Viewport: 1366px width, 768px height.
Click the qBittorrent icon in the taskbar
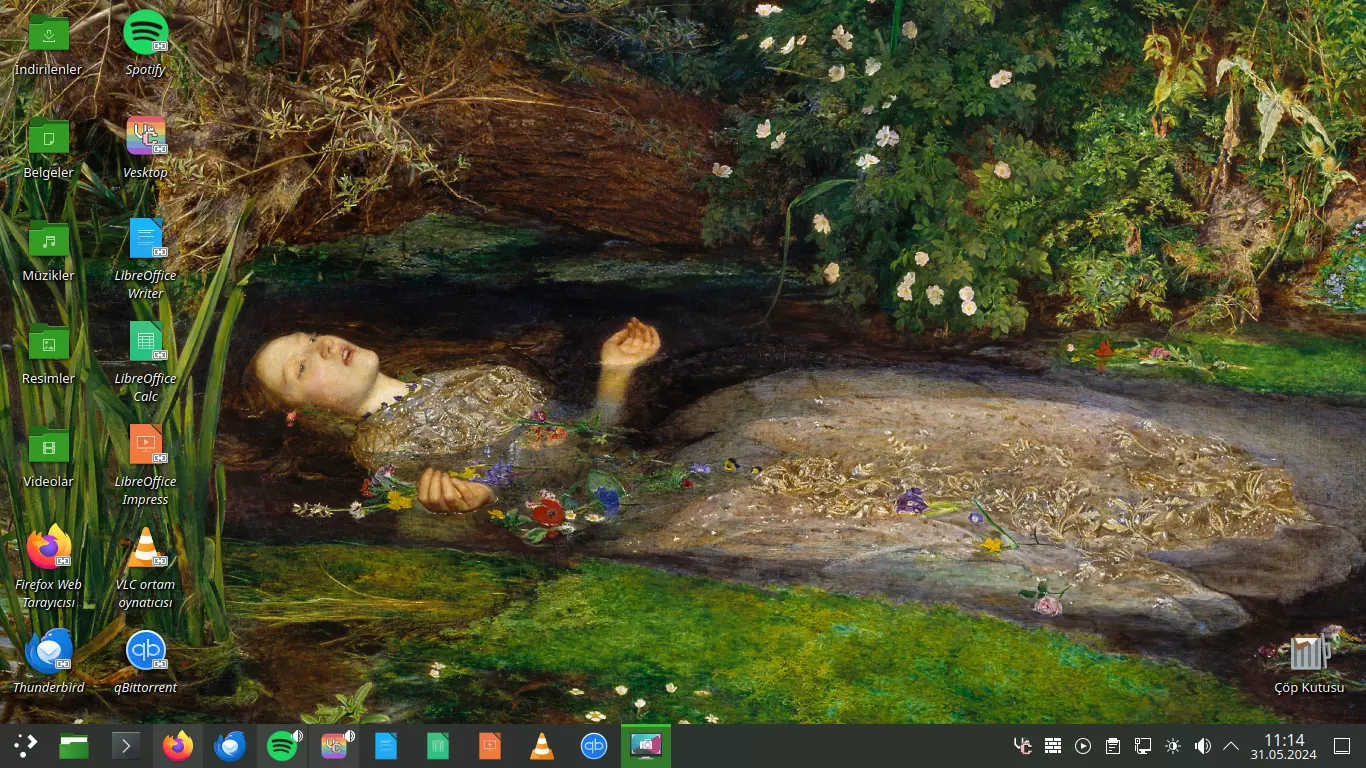(x=594, y=746)
